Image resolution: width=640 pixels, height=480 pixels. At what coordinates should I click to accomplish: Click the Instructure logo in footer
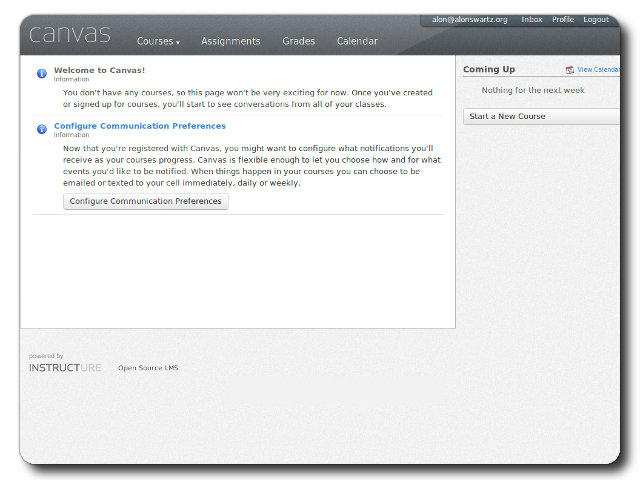click(65, 368)
